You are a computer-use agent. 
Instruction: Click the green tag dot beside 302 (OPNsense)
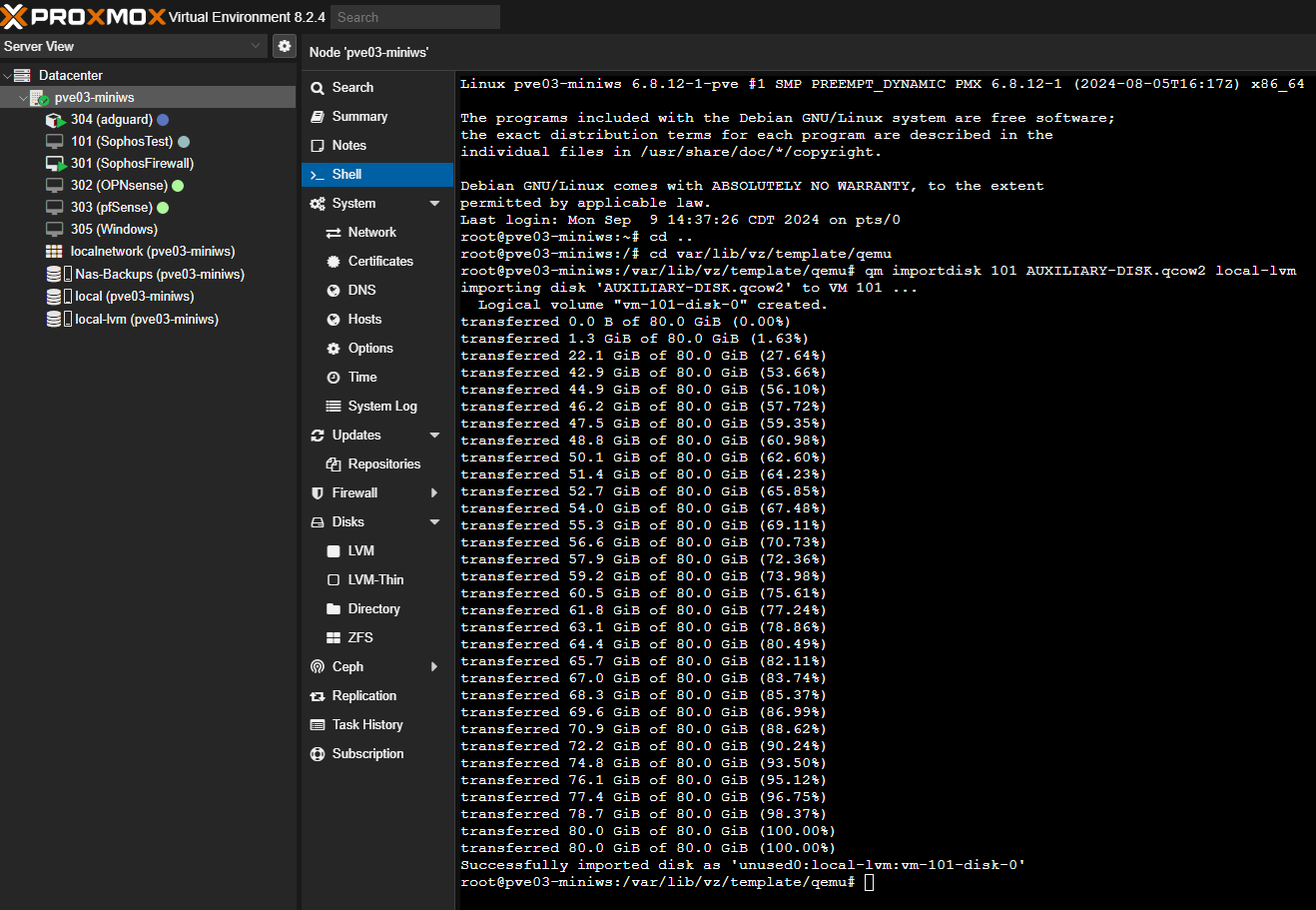click(178, 186)
